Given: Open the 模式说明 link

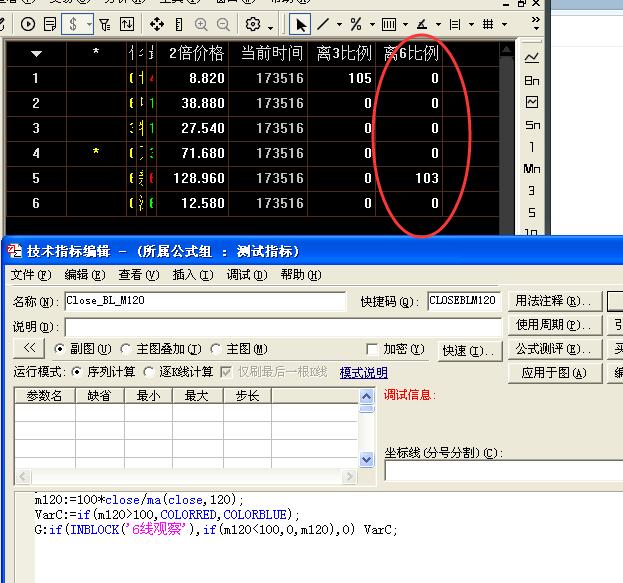Looking at the screenshot, I should click(x=364, y=372).
